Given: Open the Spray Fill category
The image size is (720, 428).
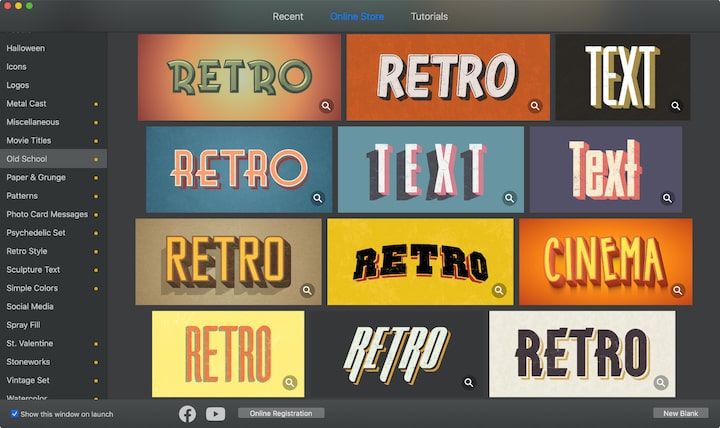Looking at the screenshot, I should (x=53, y=325).
